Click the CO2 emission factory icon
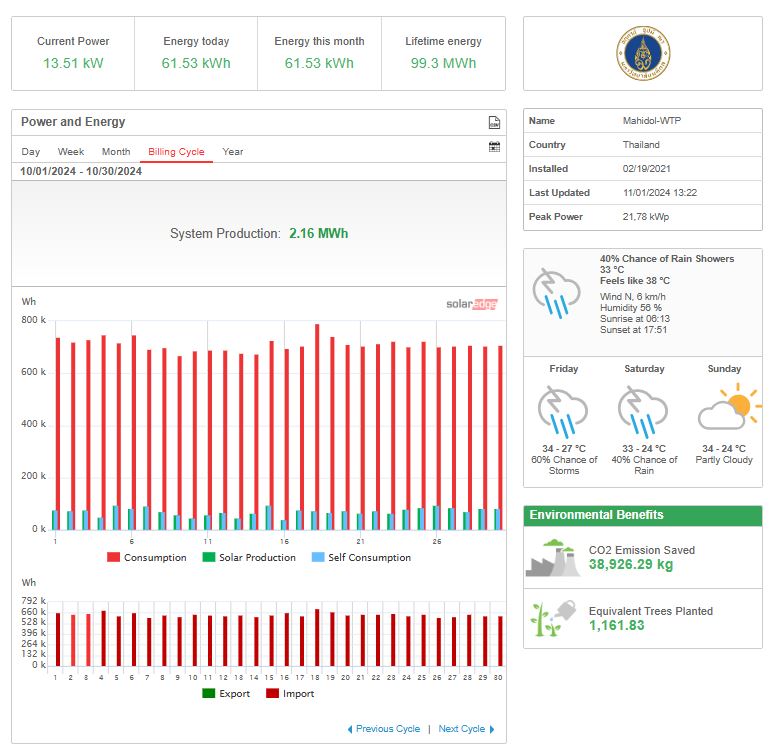 click(552, 558)
